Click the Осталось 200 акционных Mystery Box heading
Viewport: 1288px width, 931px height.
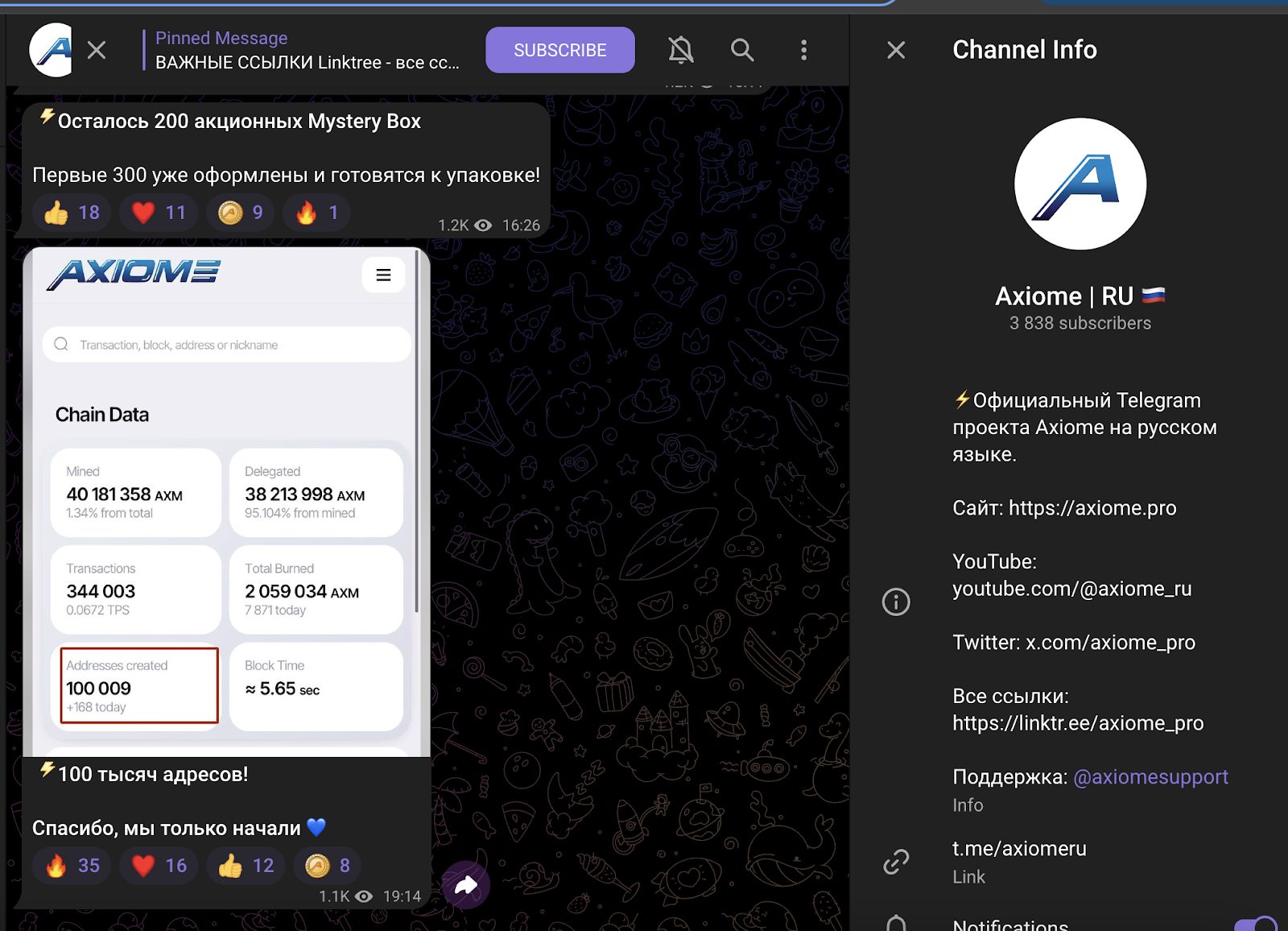[239, 122]
